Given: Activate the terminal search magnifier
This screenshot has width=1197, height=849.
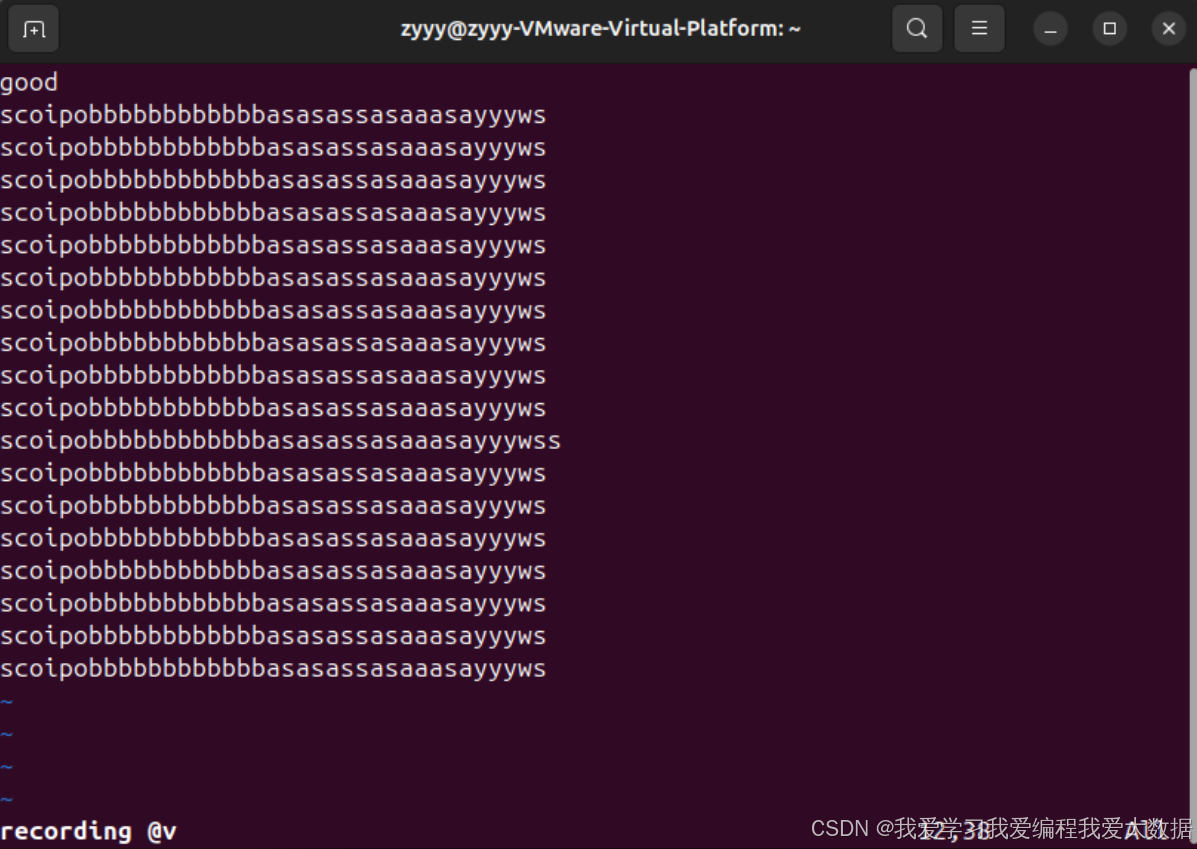Looking at the screenshot, I should [x=916, y=28].
